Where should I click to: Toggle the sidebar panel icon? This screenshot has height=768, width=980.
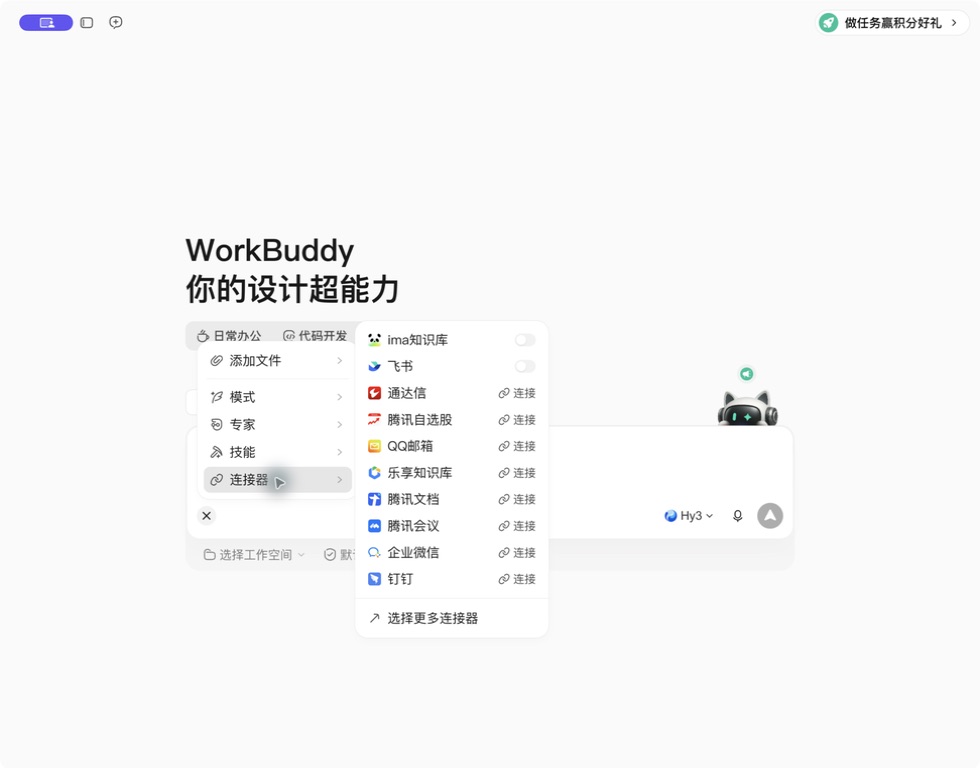tap(87, 22)
